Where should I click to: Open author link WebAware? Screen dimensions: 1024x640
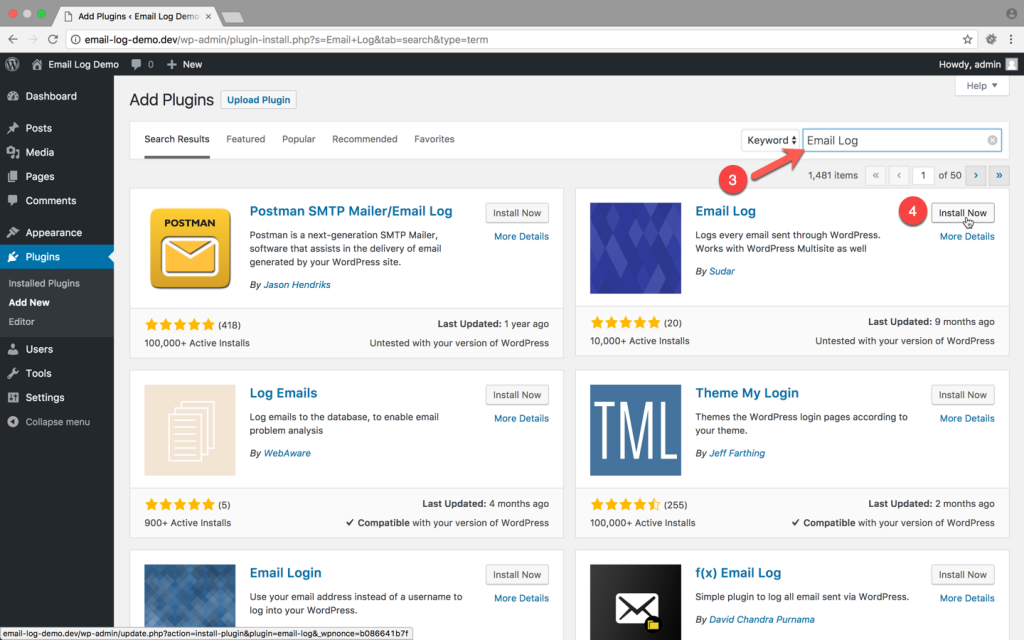point(287,453)
